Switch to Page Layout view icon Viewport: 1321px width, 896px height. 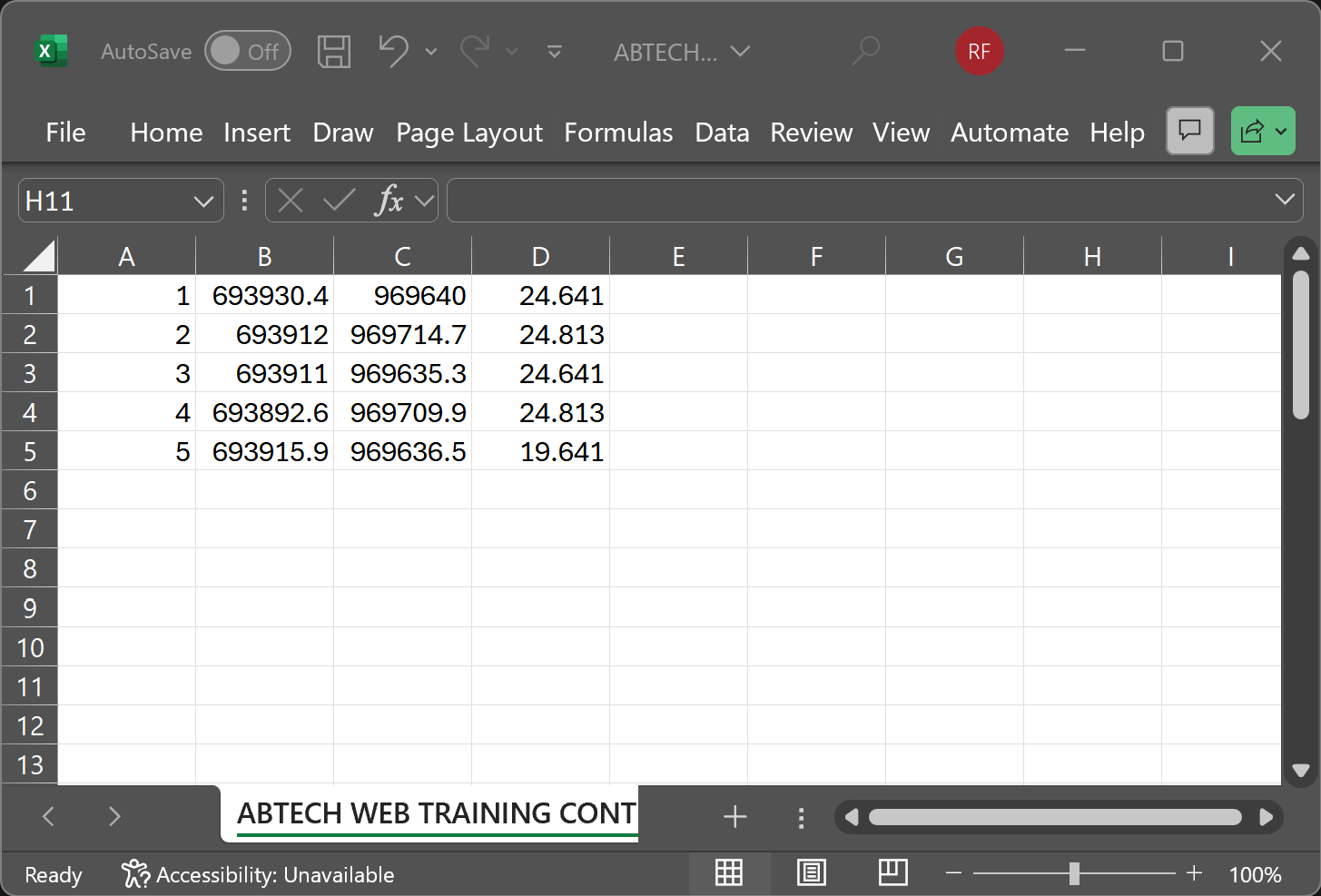811,873
